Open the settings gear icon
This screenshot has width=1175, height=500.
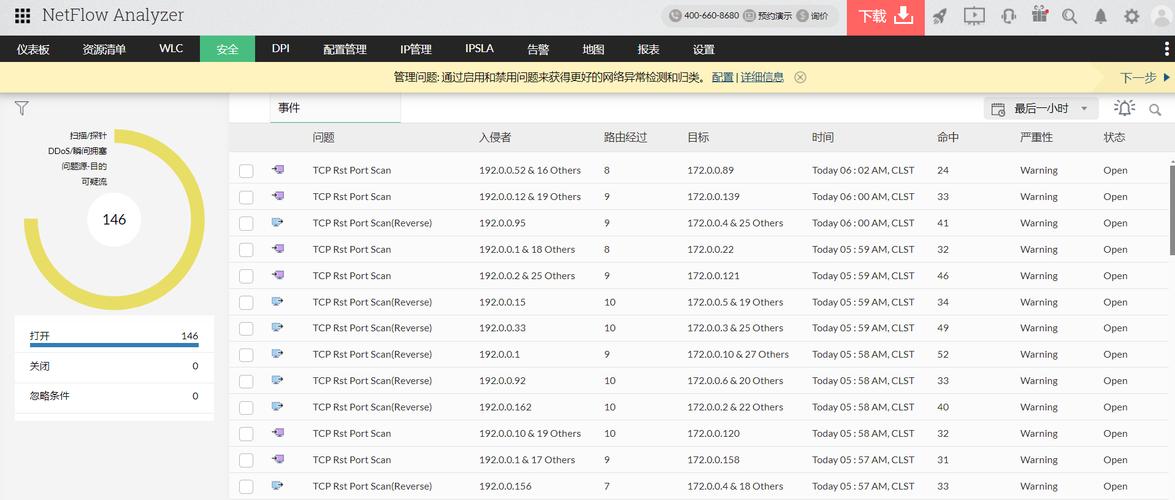point(1131,16)
